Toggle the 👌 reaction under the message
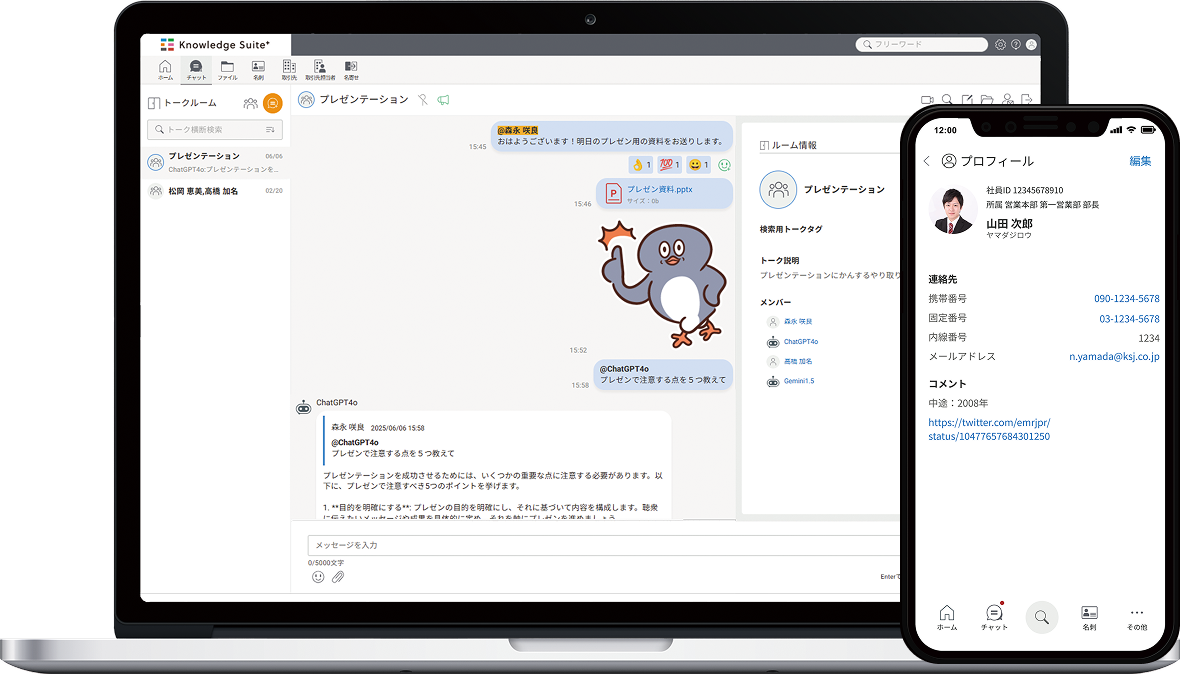This screenshot has height=674, width=1180. [640, 165]
